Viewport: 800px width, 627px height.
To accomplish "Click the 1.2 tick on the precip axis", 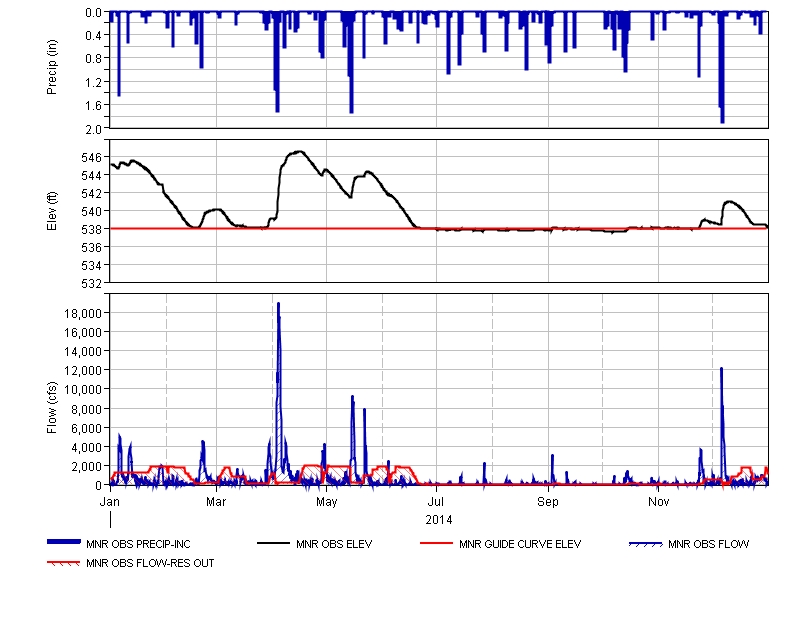I will coord(93,83).
